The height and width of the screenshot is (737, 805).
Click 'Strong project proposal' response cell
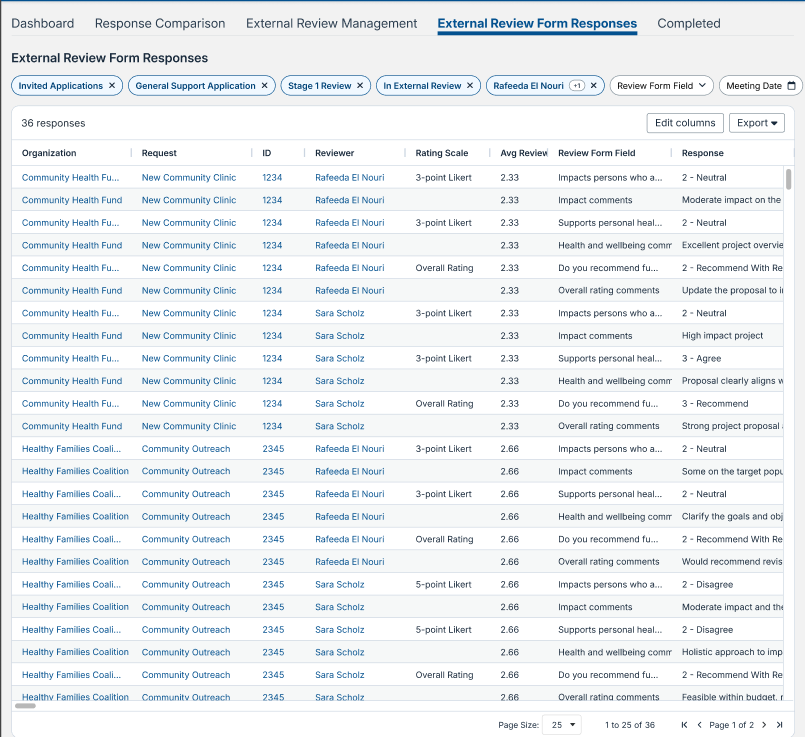coord(732,426)
